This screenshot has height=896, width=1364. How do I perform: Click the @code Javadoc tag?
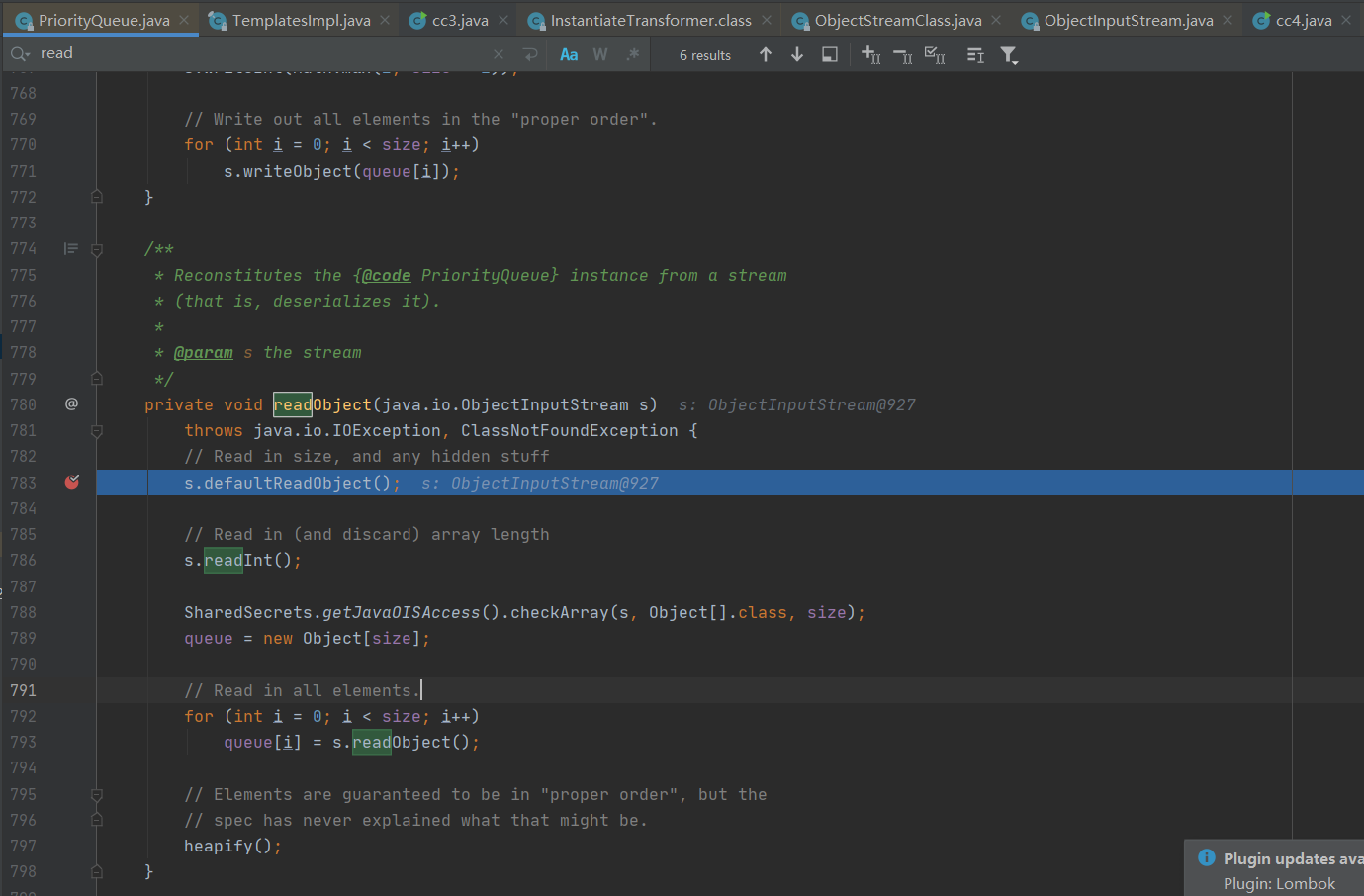[386, 276]
